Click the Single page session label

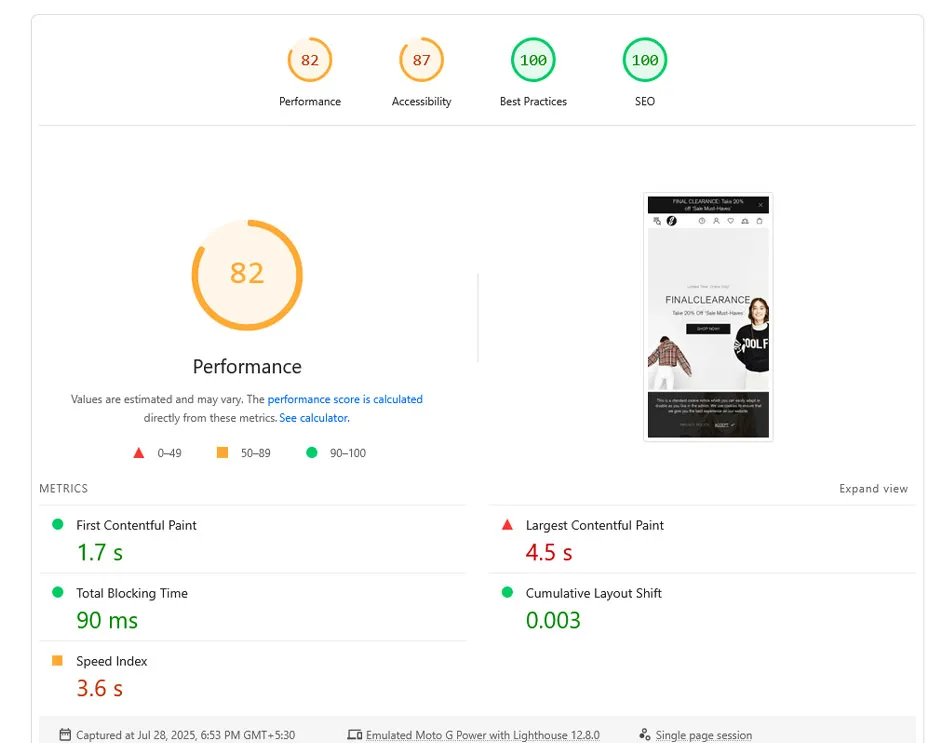[703, 735]
